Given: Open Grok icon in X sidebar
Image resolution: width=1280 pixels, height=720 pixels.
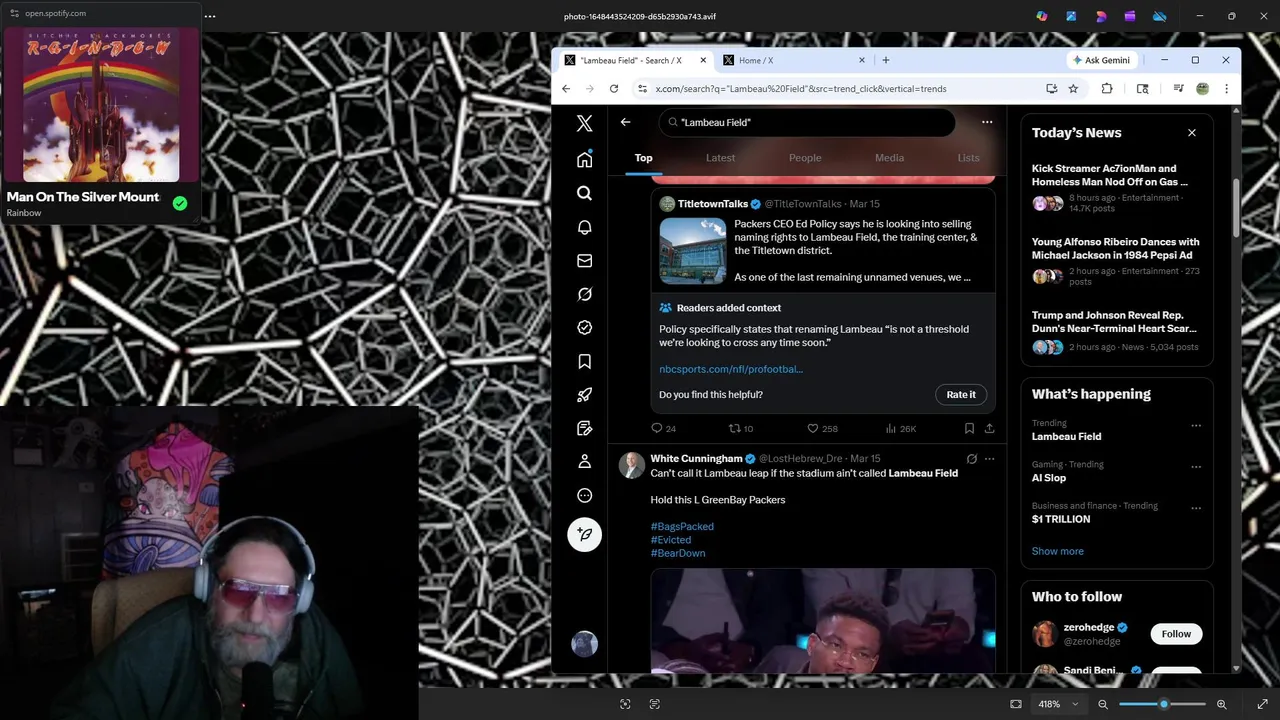Looking at the screenshot, I should click(585, 294).
